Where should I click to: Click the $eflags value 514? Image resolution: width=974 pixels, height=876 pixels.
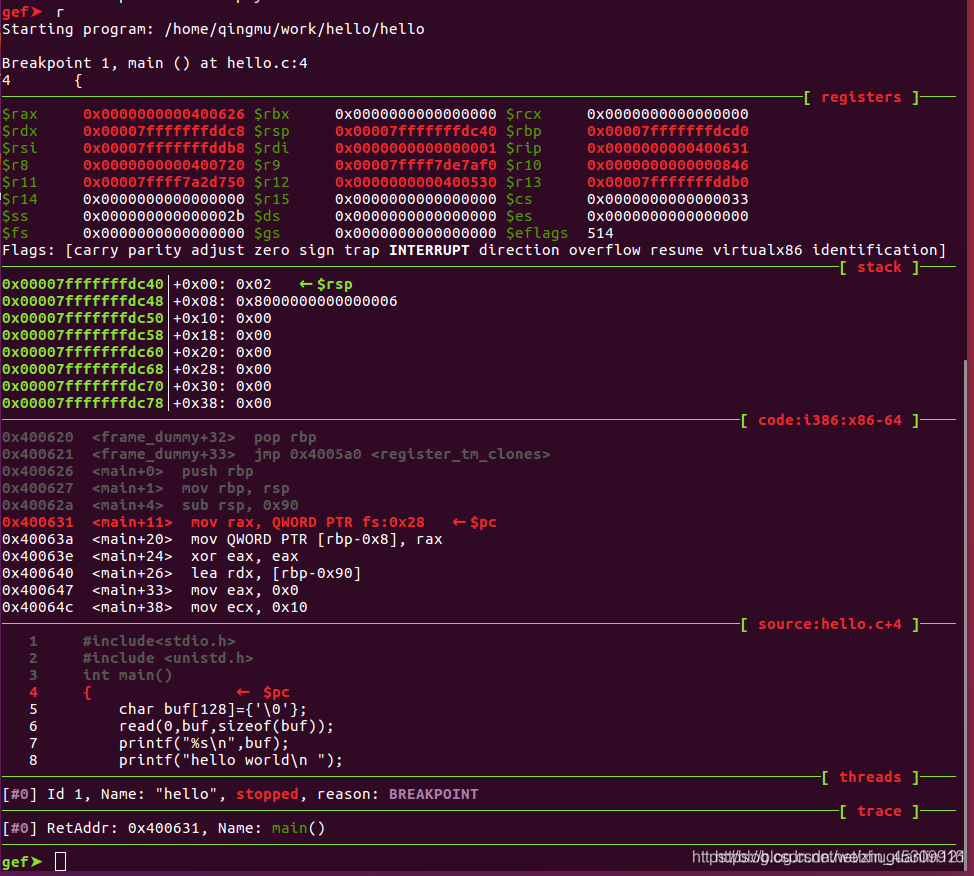tap(600, 234)
